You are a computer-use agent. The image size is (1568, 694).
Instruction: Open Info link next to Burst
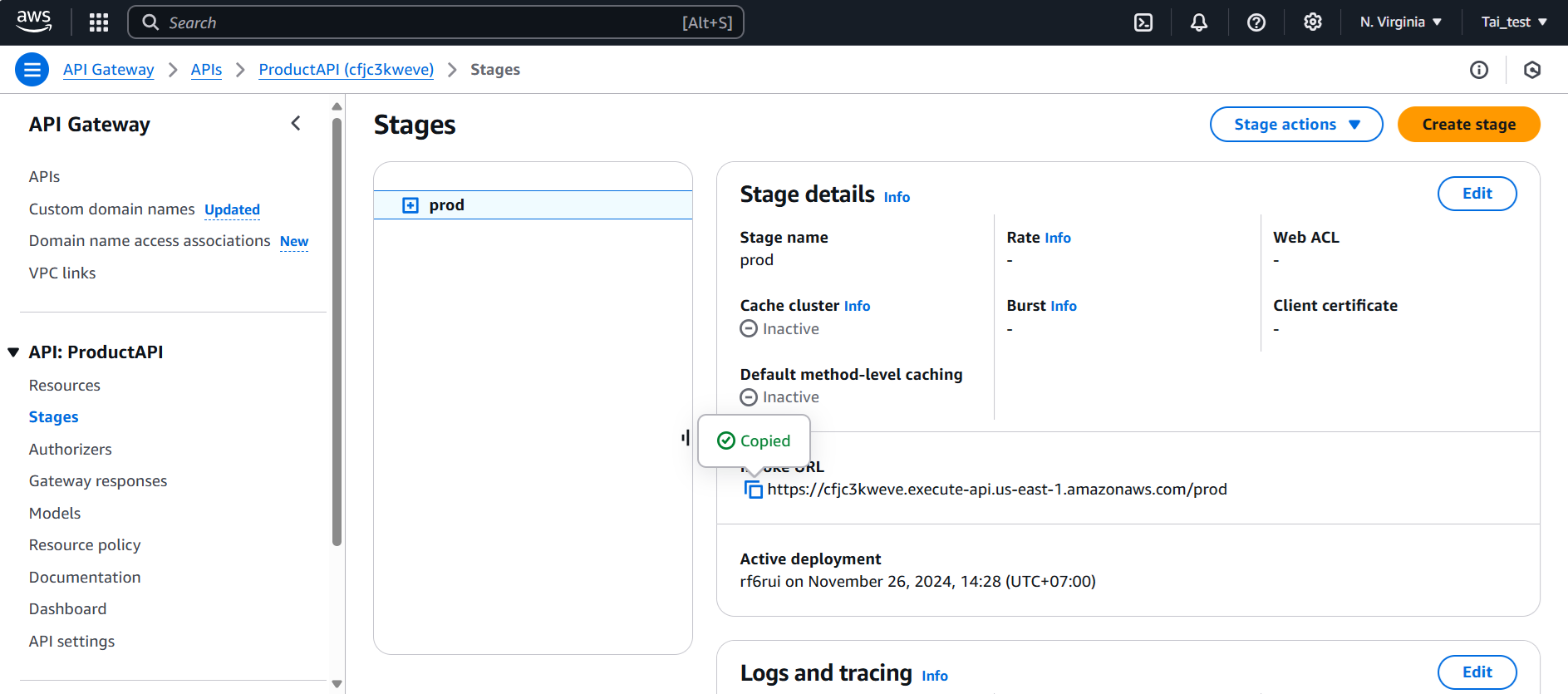tap(1064, 306)
